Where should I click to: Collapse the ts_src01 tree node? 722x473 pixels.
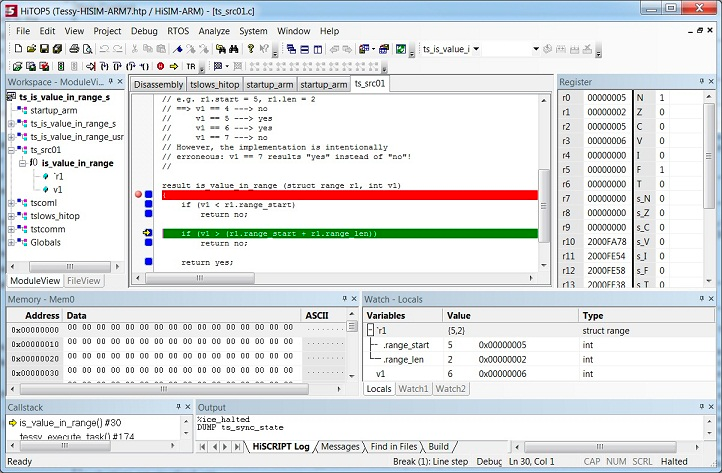pyautogui.click(x=11, y=150)
